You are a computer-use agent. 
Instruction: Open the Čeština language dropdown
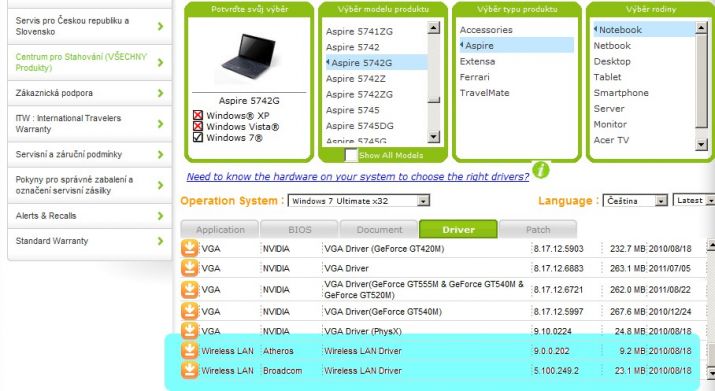635,201
